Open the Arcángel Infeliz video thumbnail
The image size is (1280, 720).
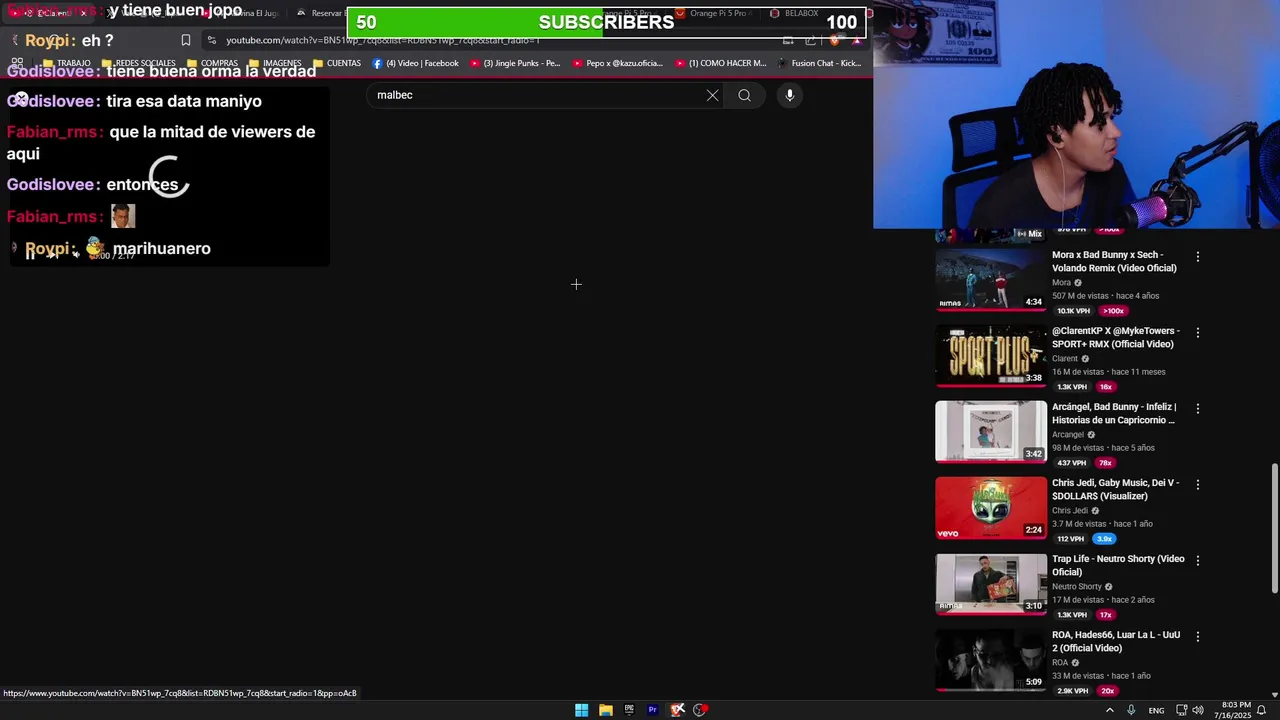tap(991, 431)
